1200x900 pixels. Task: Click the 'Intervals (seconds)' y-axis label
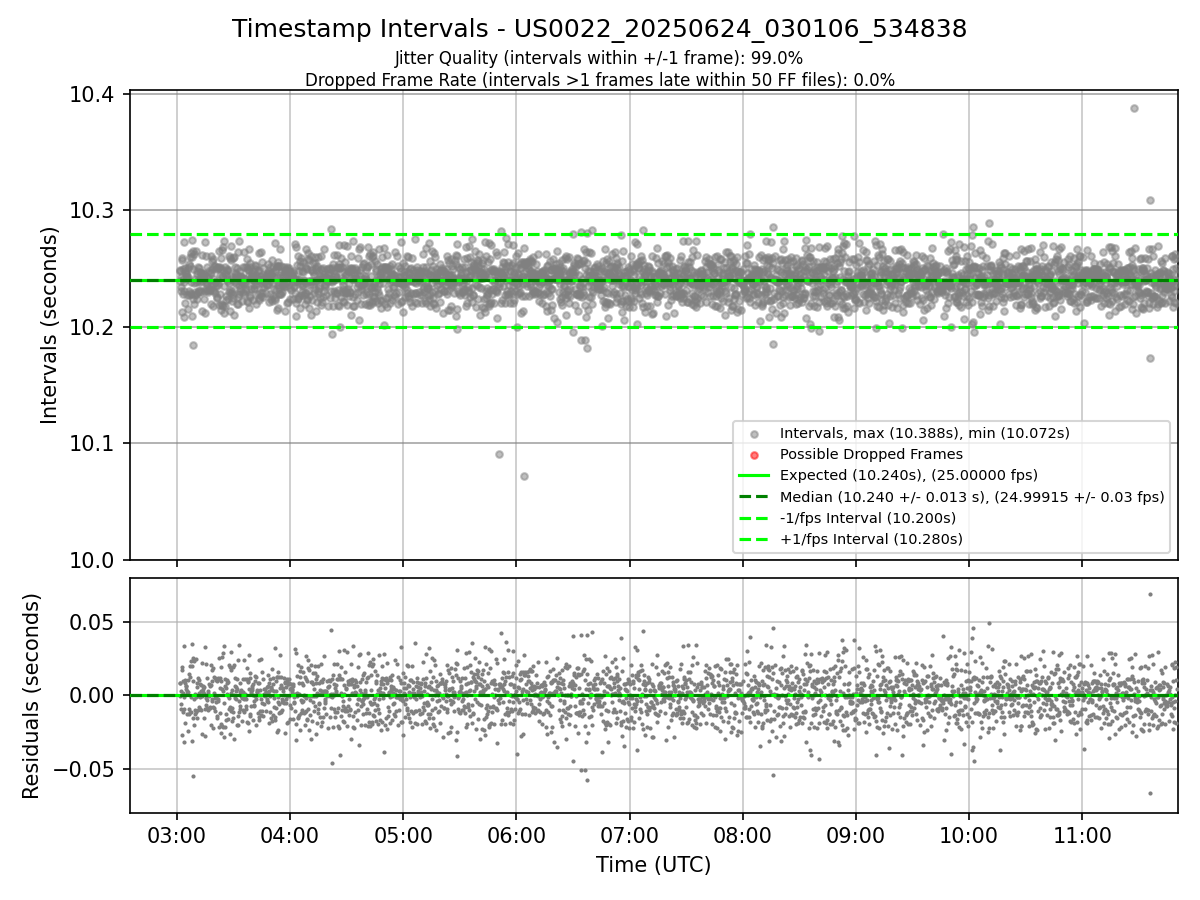click(49, 325)
